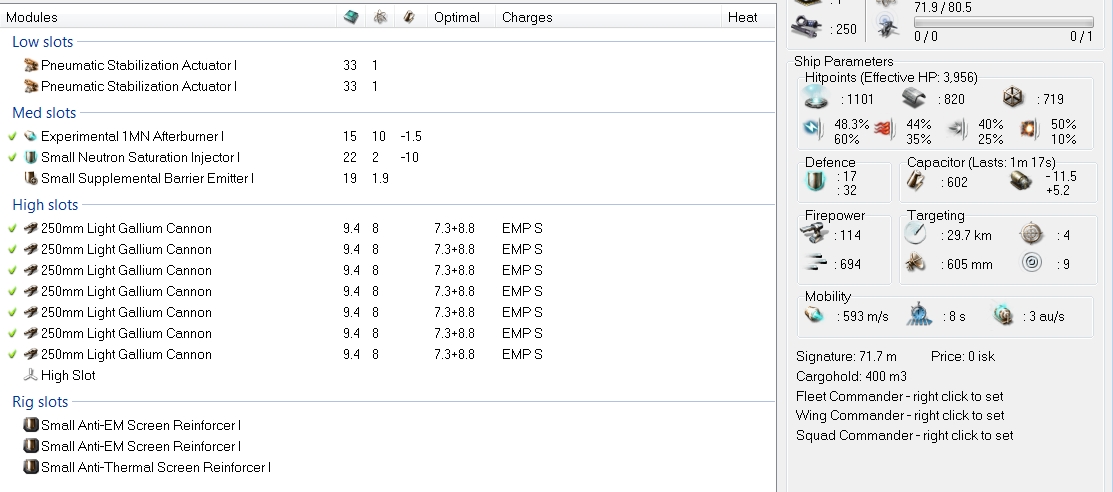Click the powergrid column header icon

[x=380, y=17]
